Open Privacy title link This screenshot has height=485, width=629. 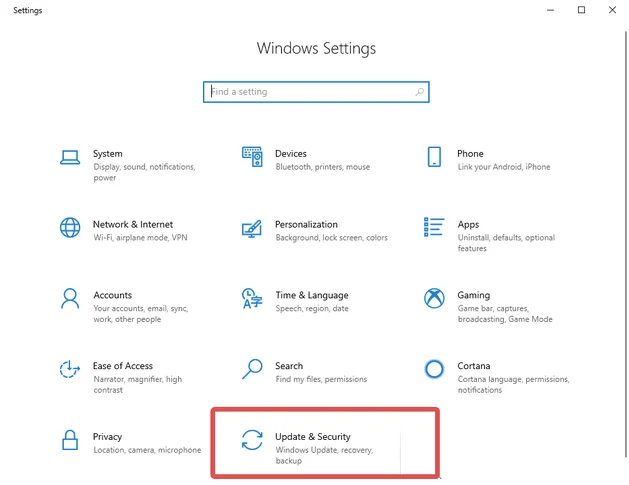coord(108,437)
